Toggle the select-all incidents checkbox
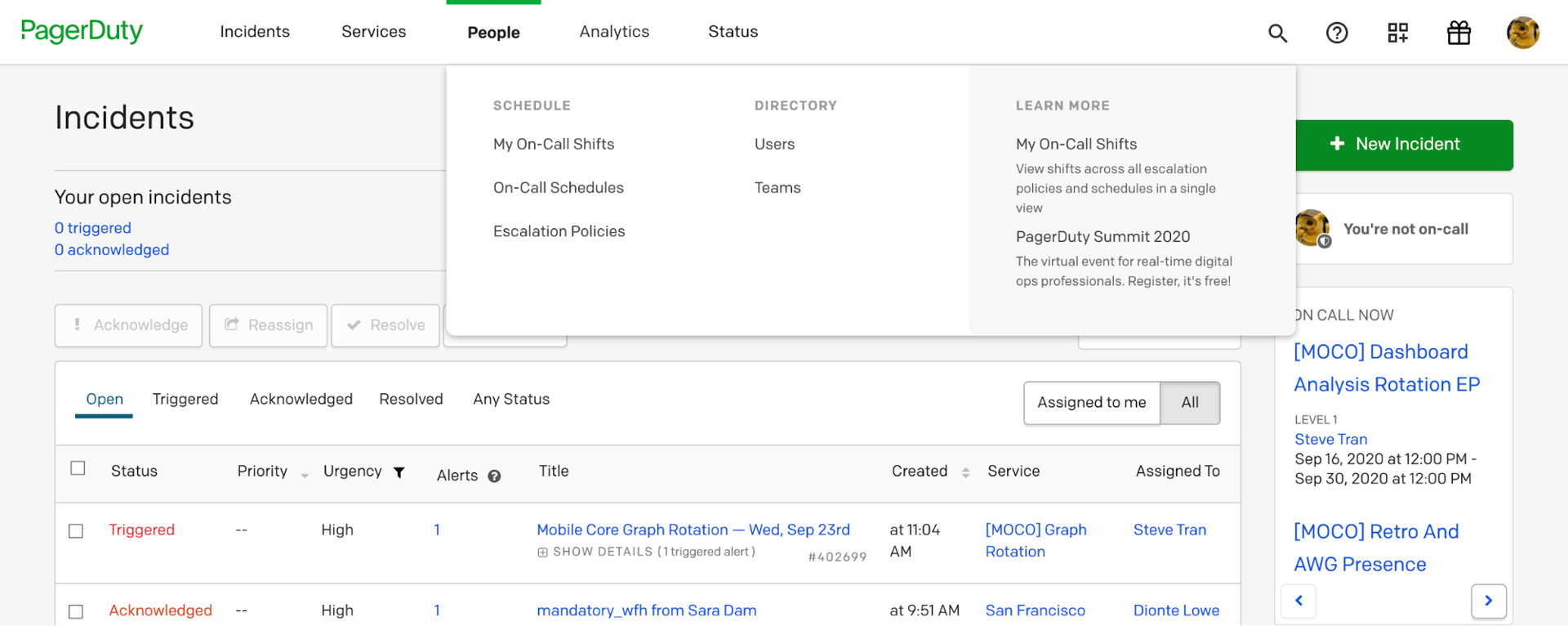This screenshot has height=626, width=1568. coord(78,468)
